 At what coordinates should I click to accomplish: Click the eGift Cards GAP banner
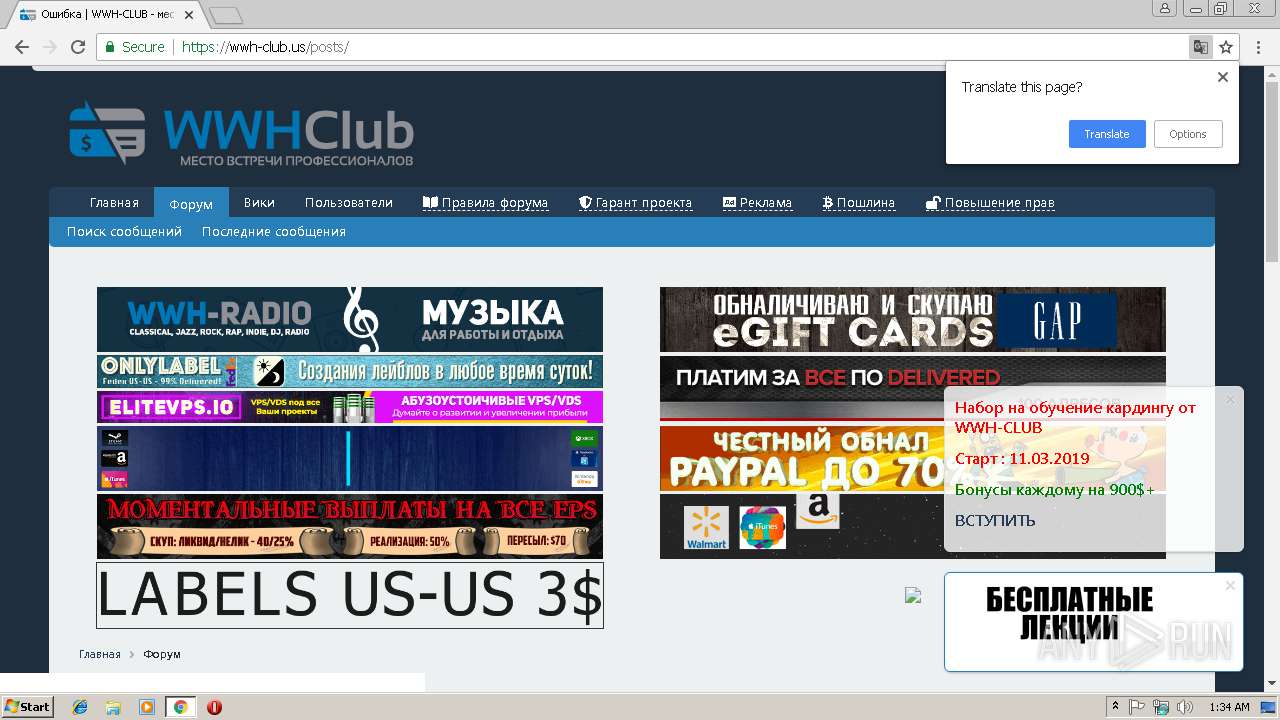912,319
